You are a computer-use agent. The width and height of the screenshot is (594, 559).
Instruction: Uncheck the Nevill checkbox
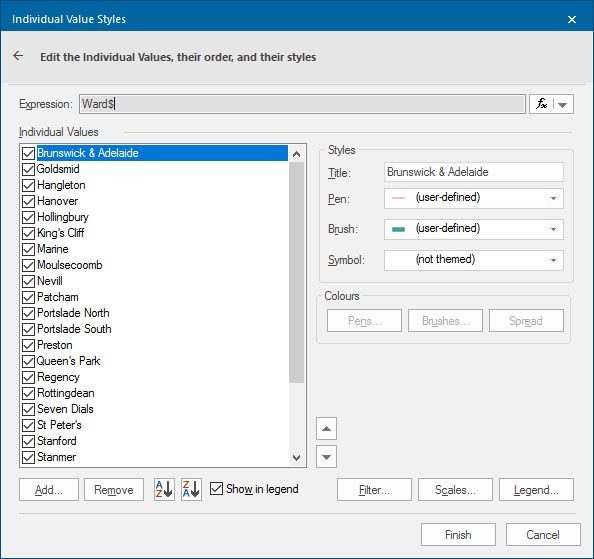28,281
